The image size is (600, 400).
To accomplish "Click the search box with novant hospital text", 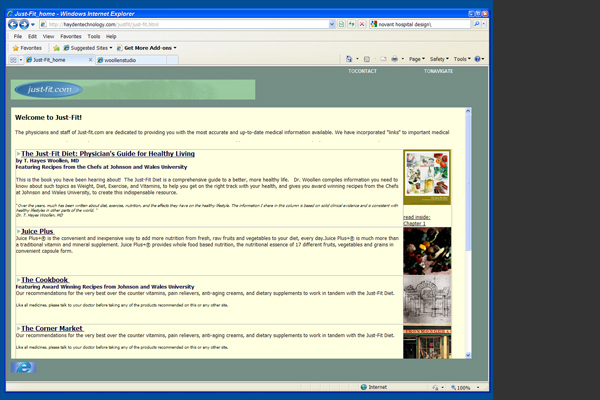I will (x=418, y=22).
